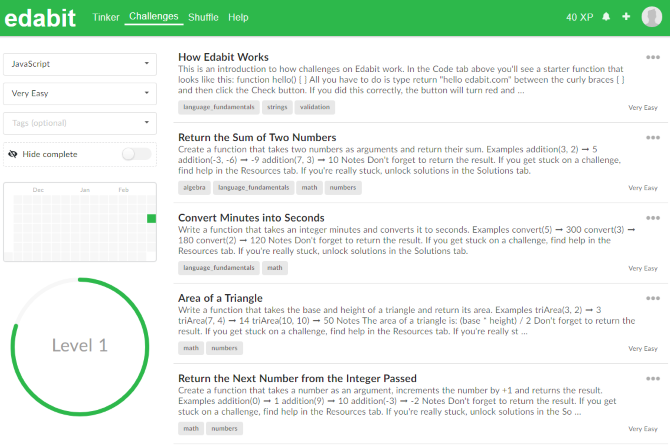670x446 pixels.
Task: Open the Tags (optional) dropdown
Action: click(80, 123)
